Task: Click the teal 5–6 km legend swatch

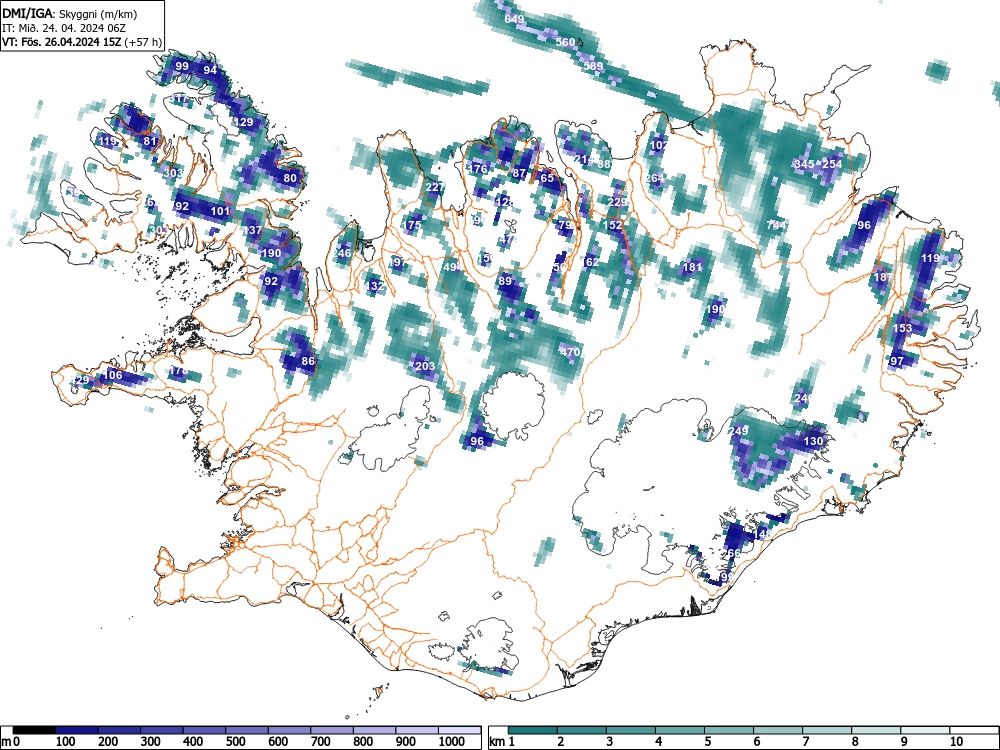Action: coord(729,730)
